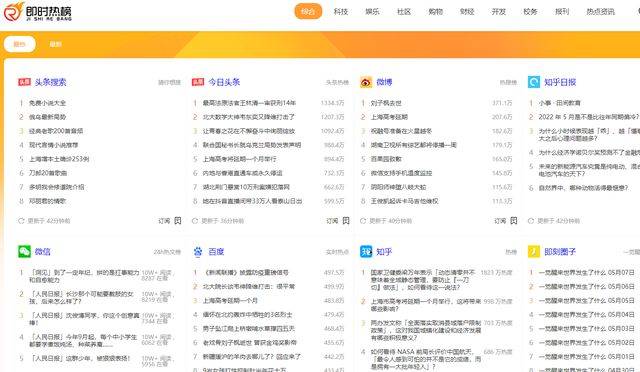Open 知乎 item 4 about NASA
Viewport: 640px width, 372px height.
pos(426,359)
